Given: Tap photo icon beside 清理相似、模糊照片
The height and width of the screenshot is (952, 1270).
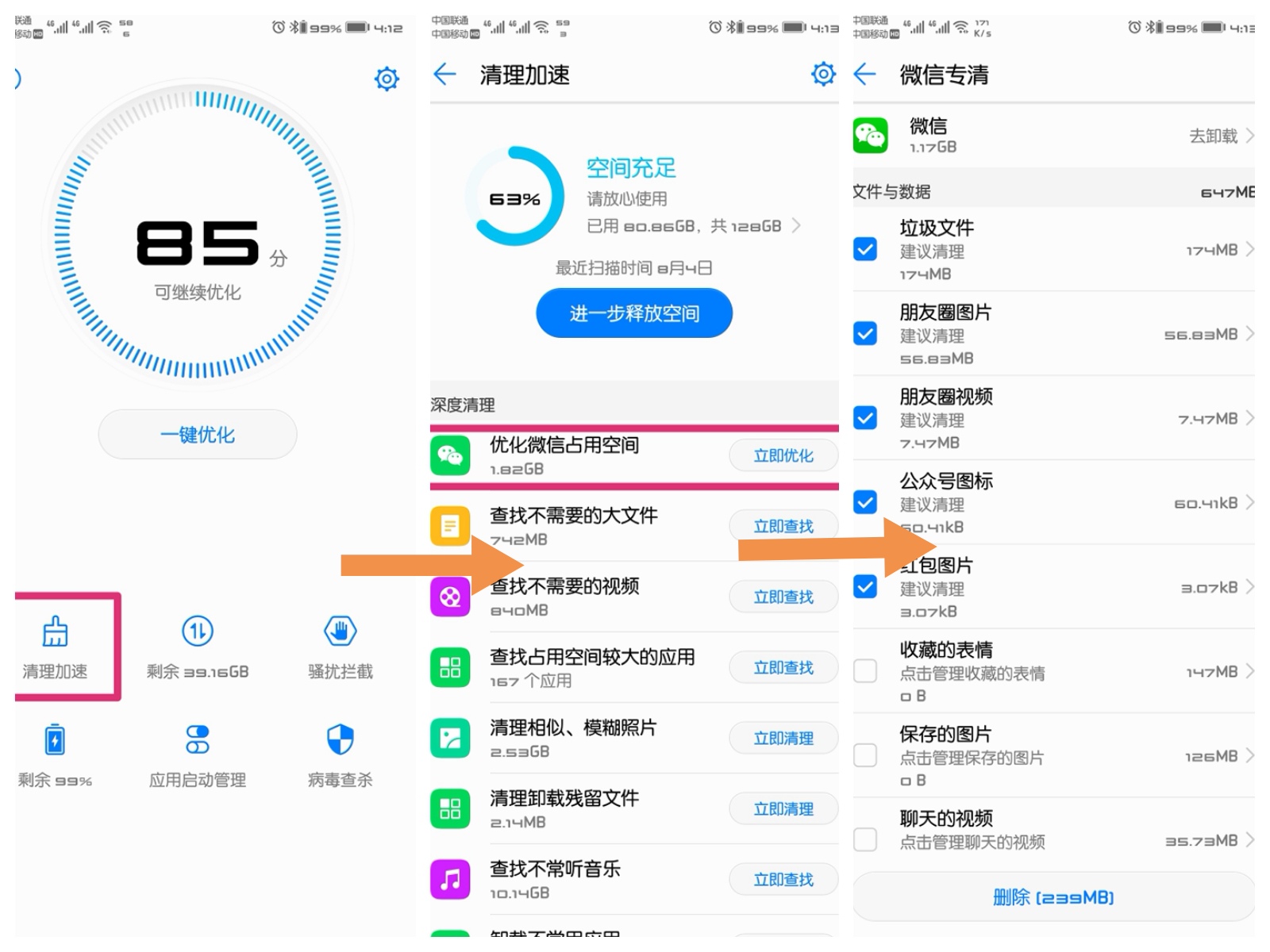Looking at the screenshot, I should coord(450,738).
